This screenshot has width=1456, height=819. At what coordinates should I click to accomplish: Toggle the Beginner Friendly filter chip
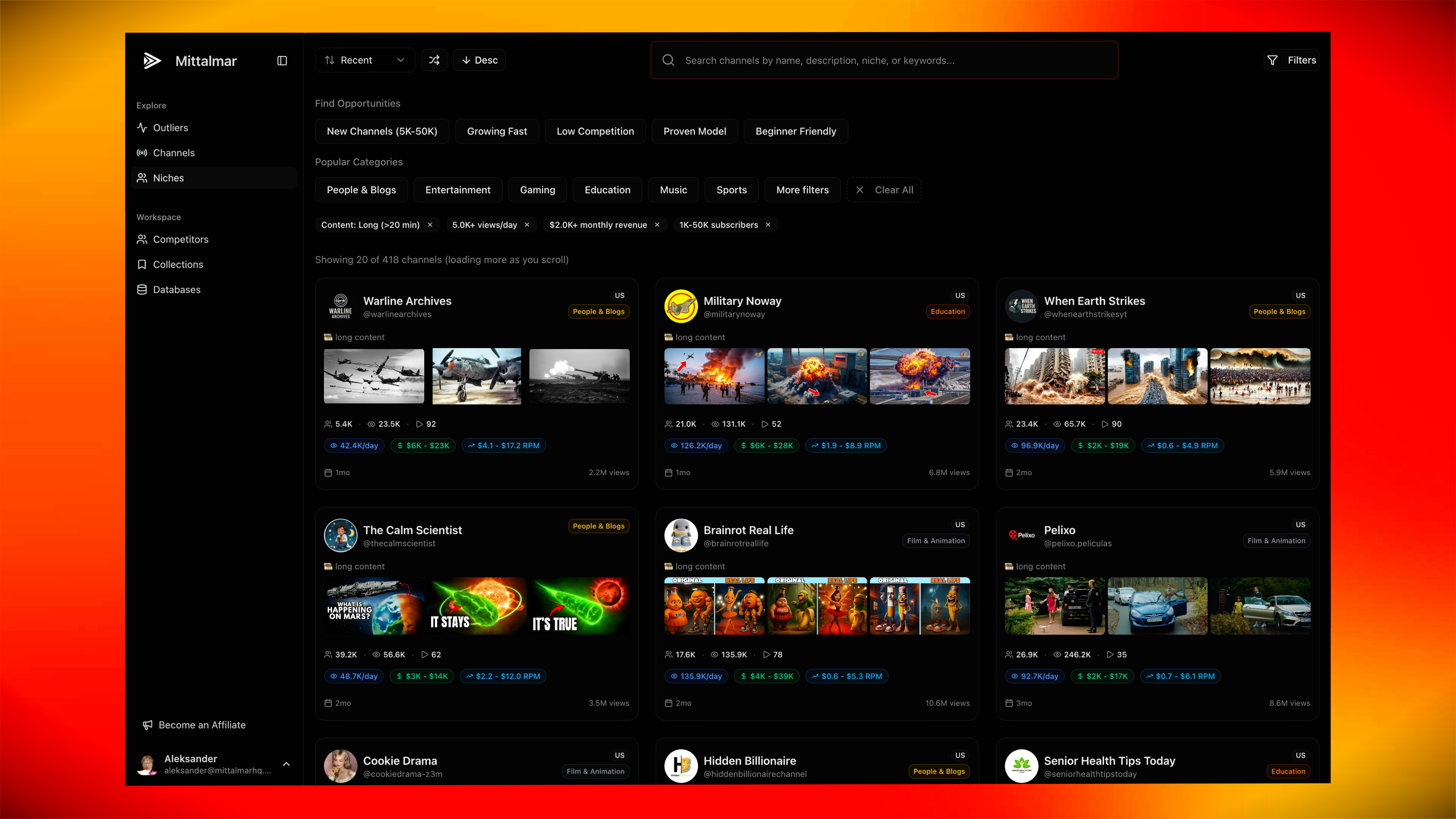tap(795, 131)
